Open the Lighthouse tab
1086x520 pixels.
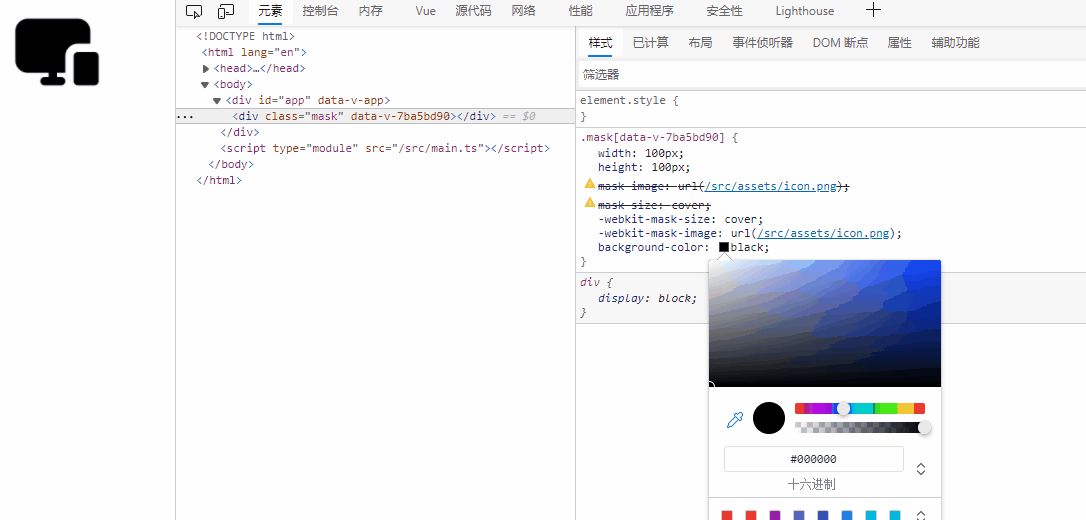(805, 11)
